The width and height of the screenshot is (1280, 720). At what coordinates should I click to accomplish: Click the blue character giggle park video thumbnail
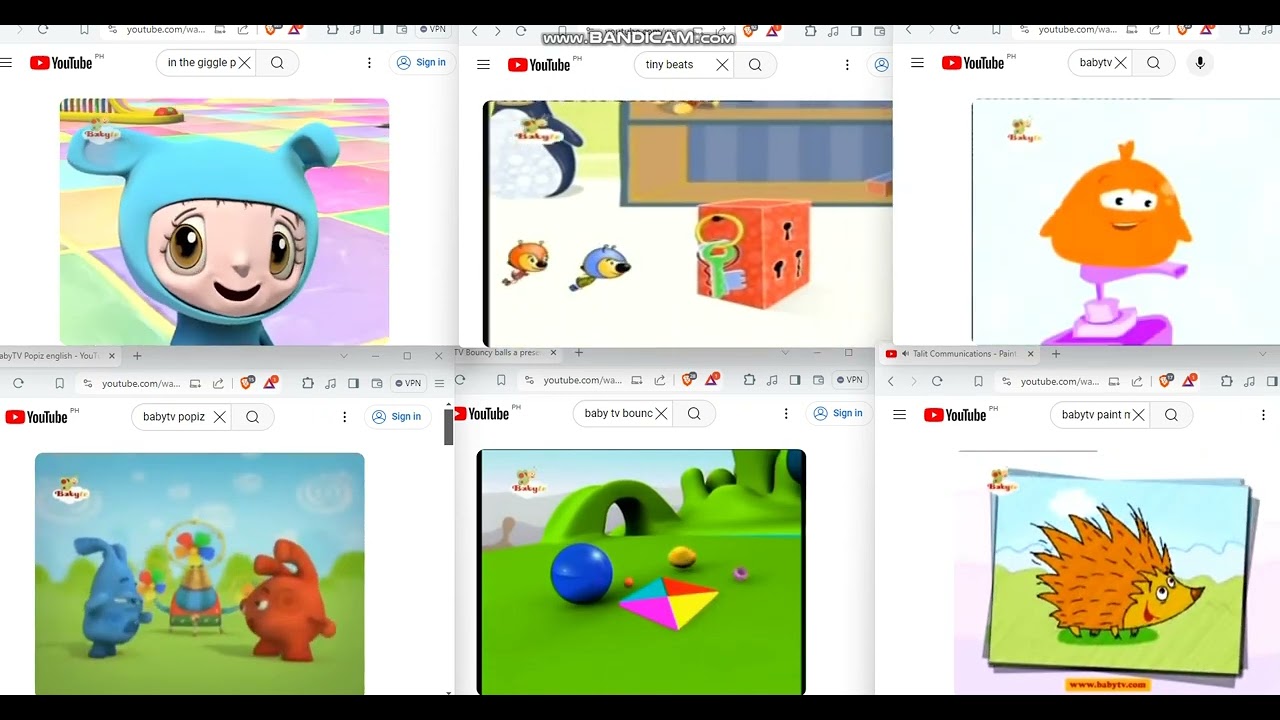tap(224, 222)
